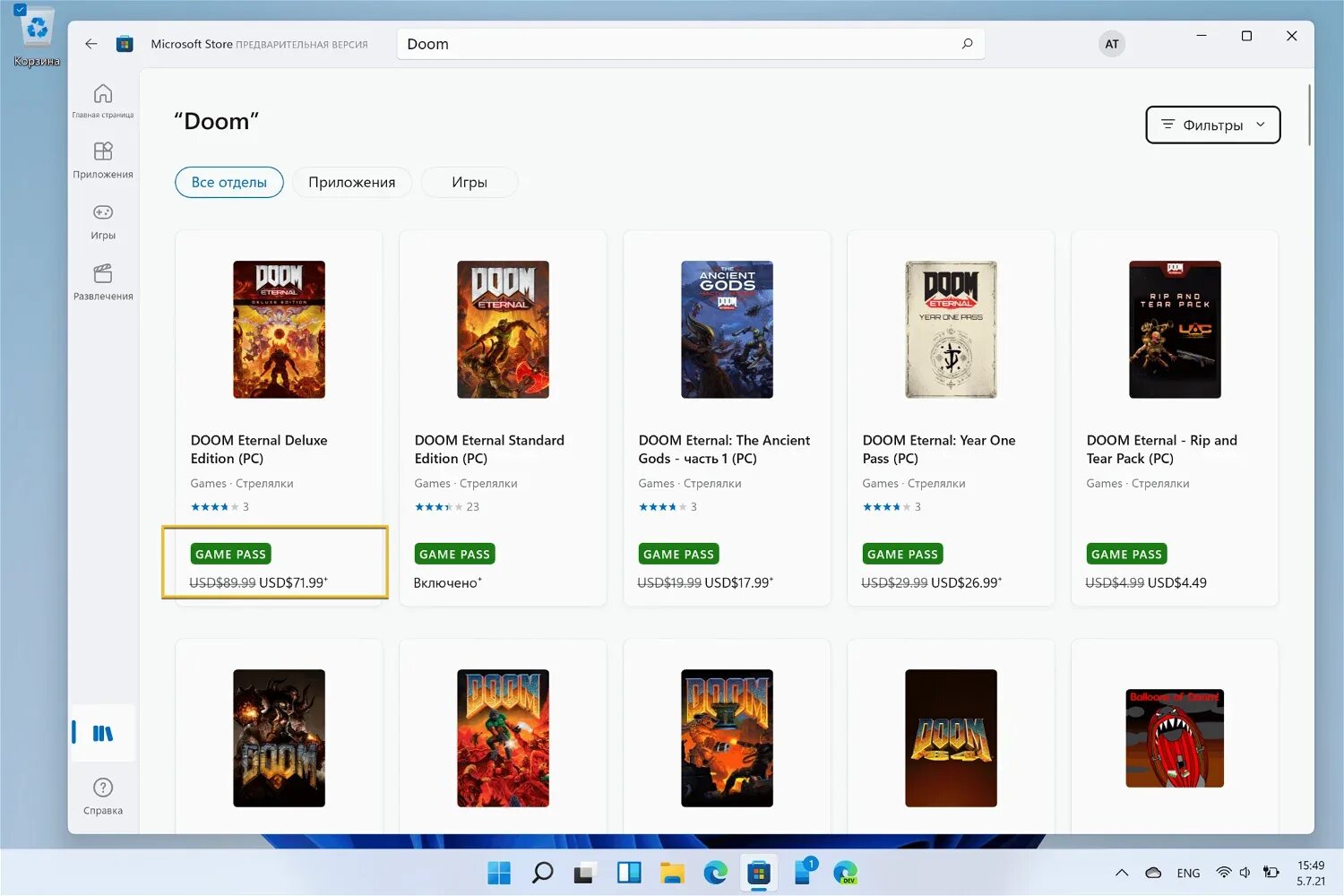Click the results vertical scrollbar

1309,115
